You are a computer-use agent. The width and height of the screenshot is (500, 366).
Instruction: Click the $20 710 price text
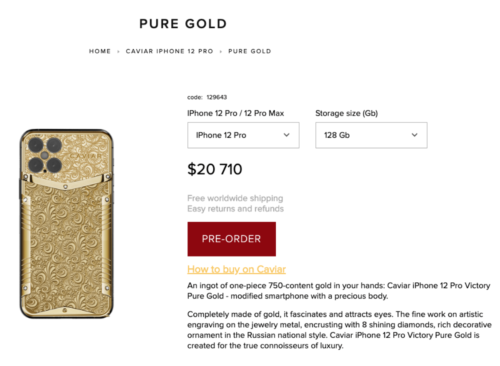click(215, 169)
